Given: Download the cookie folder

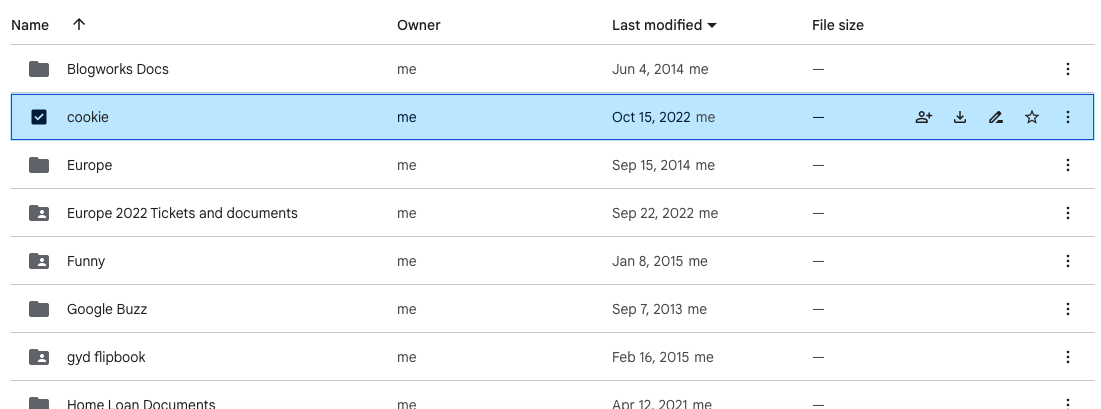Looking at the screenshot, I should click(x=960, y=117).
